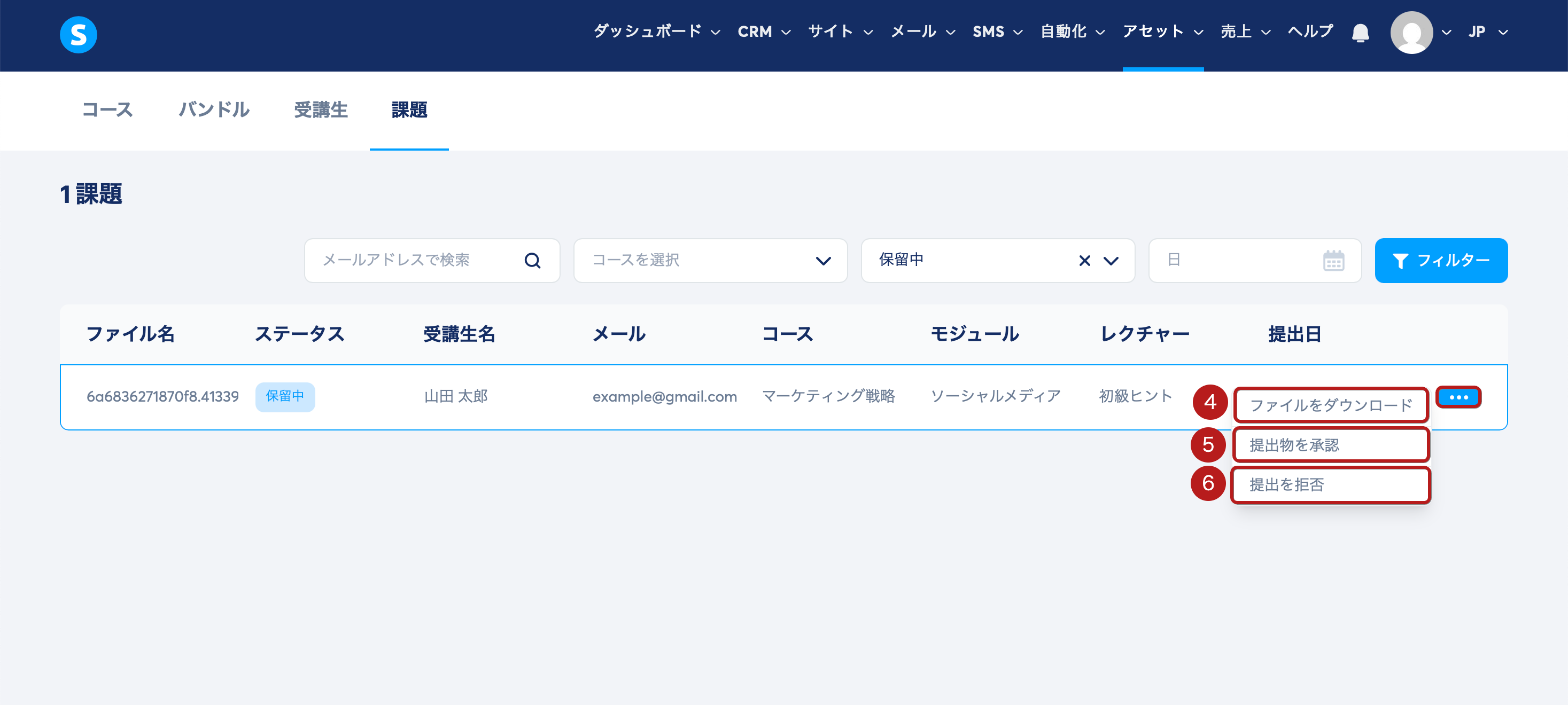Switch to the コース tab

(107, 110)
